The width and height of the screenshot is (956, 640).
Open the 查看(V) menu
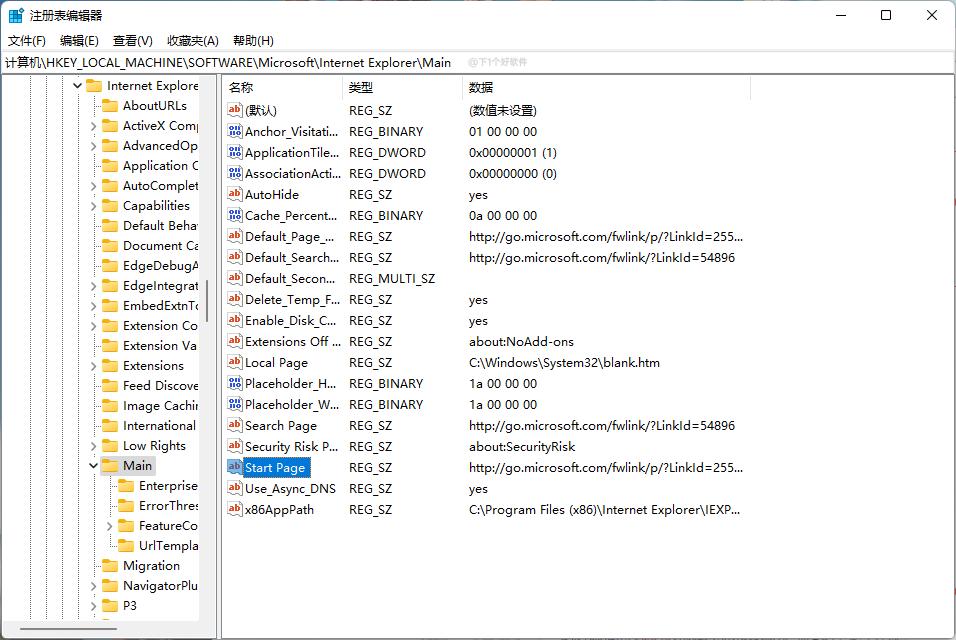click(132, 40)
